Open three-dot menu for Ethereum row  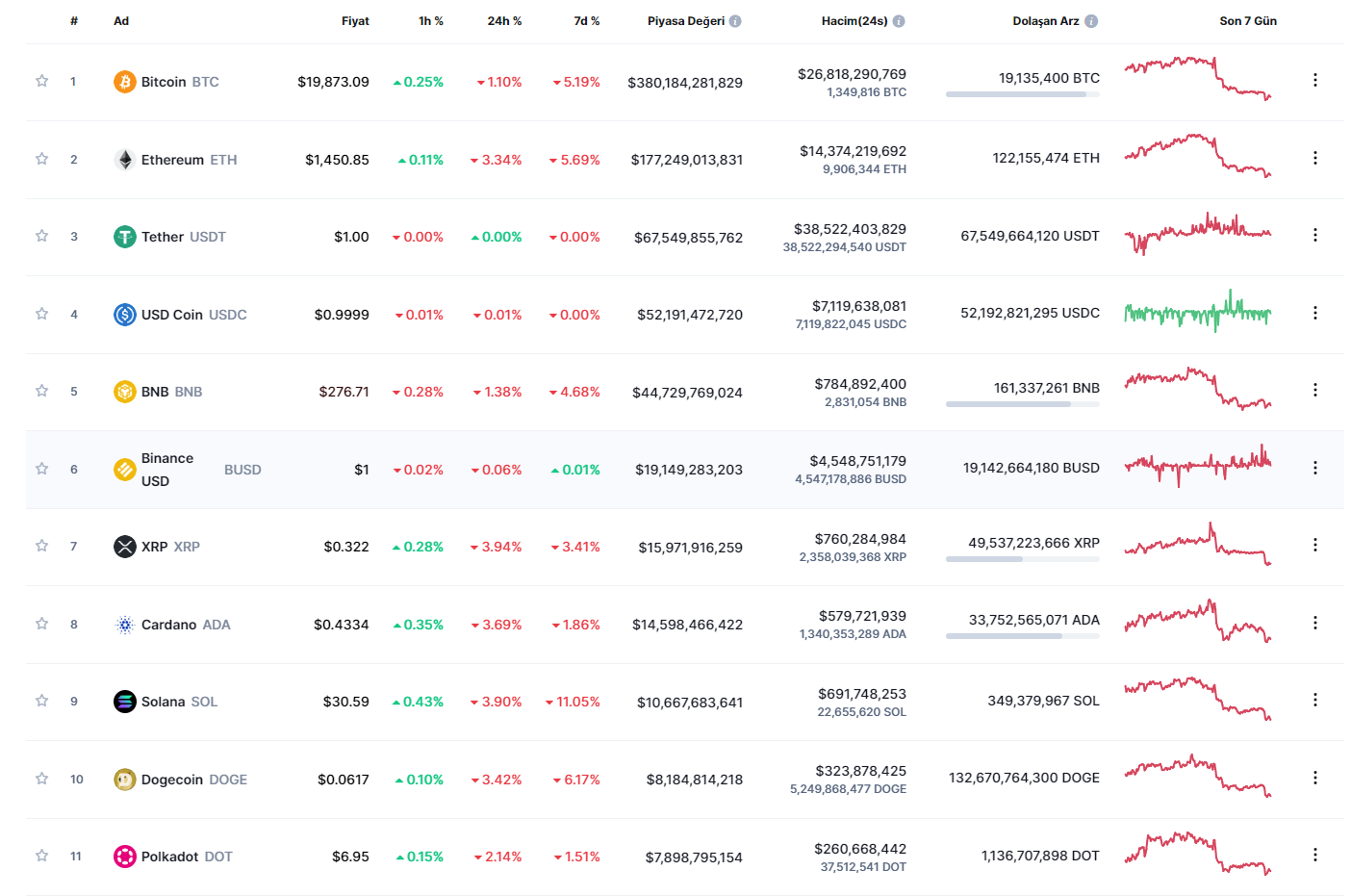[1314, 158]
